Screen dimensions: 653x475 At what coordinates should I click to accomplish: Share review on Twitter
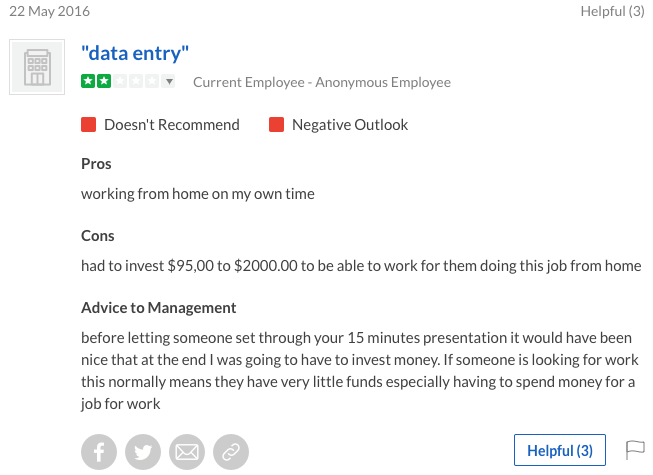(143, 452)
